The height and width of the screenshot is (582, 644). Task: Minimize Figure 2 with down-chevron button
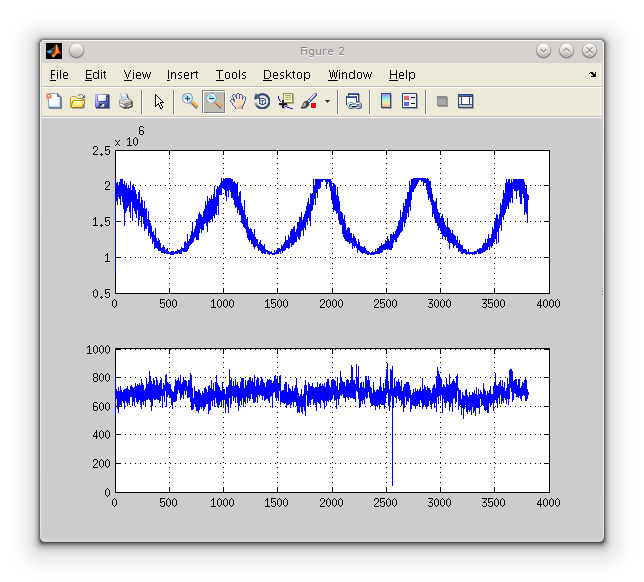[543, 51]
